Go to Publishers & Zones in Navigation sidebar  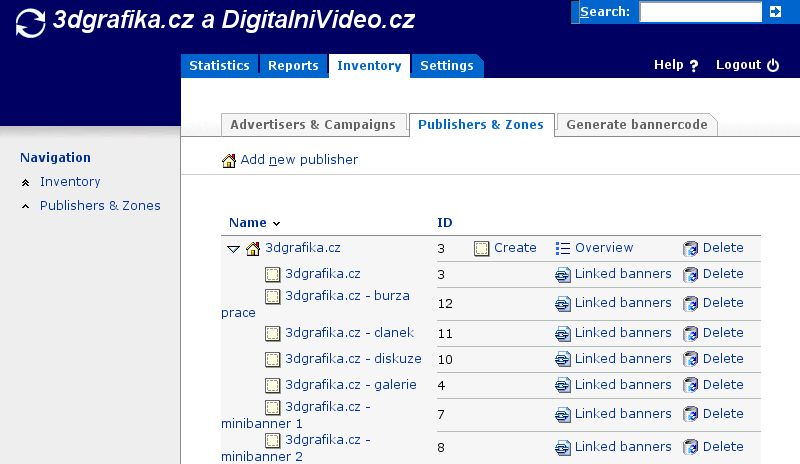[100, 205]
